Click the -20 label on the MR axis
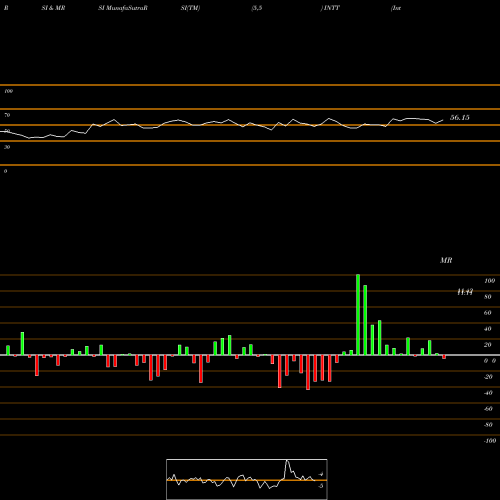 point(488,377)
